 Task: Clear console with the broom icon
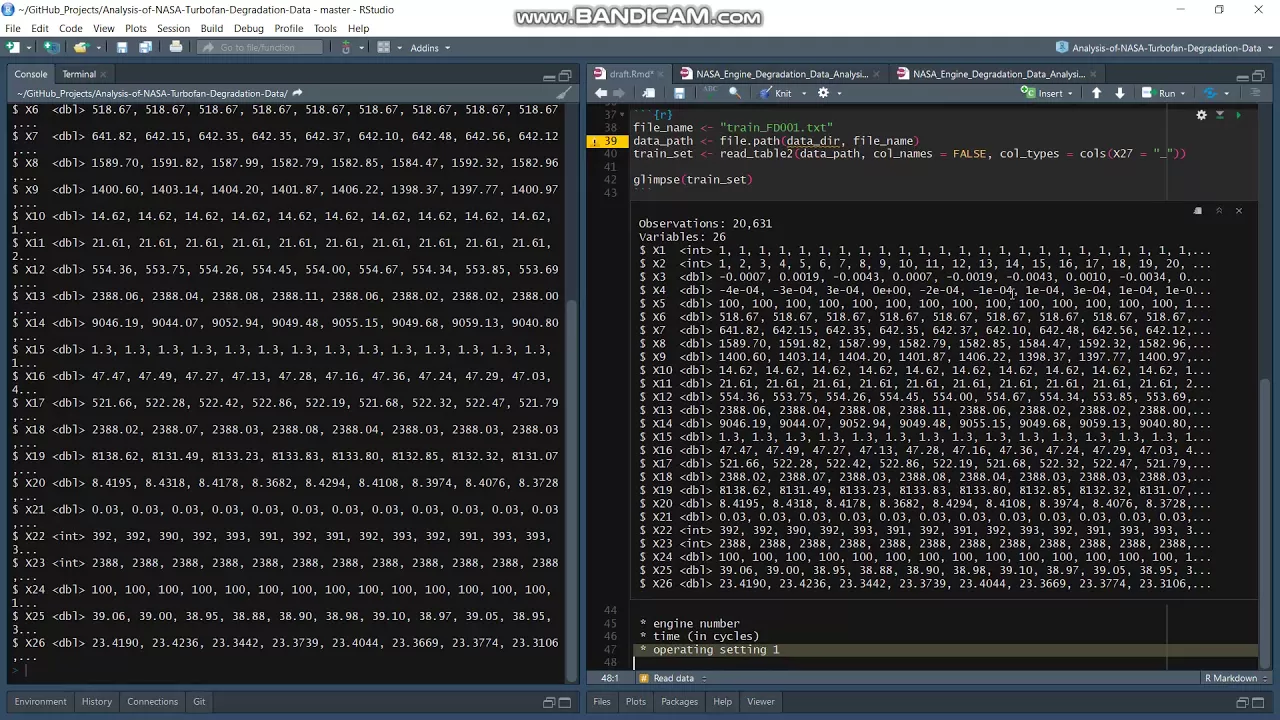[564, 93]
